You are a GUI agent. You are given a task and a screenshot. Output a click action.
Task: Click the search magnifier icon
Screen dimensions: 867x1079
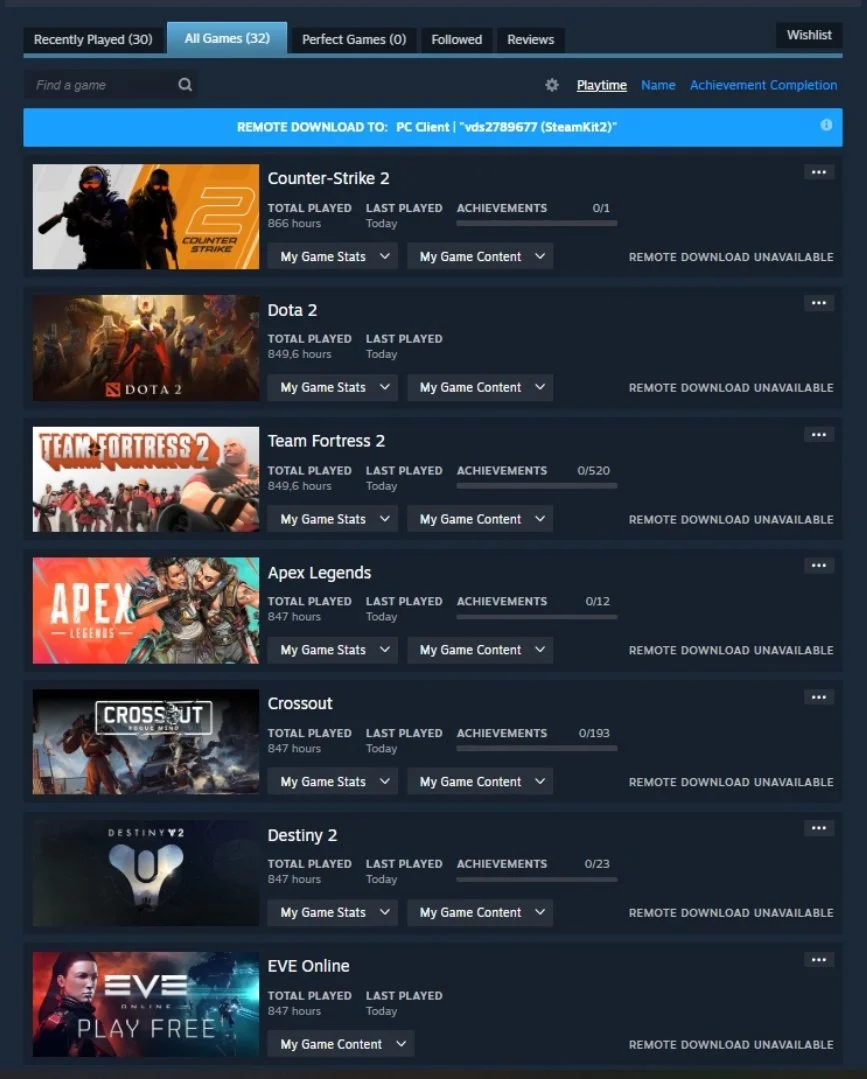185,85
